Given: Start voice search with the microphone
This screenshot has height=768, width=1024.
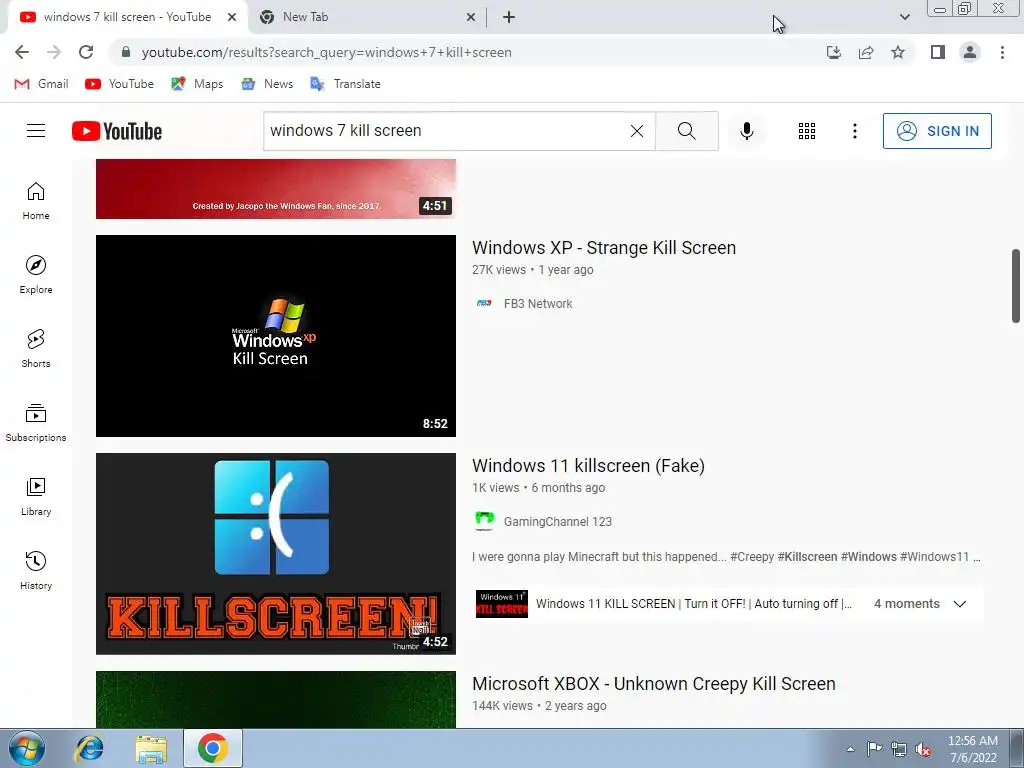Looking at the screenshot, I should click(747, 131).
